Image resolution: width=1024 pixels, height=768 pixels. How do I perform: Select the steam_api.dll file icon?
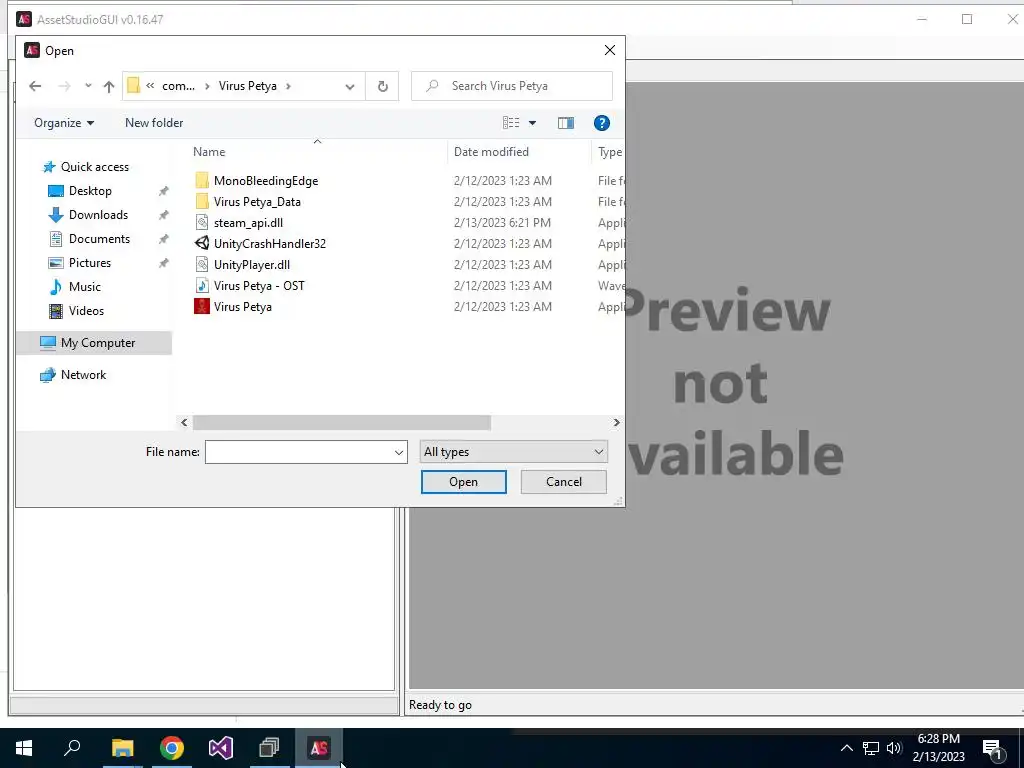pyautogui.click(x=202, y=222)
